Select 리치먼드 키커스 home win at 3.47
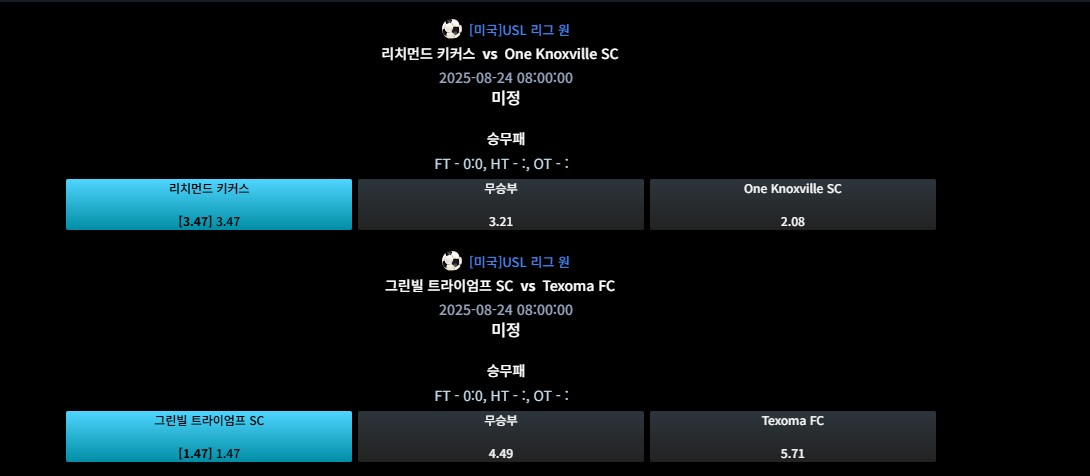 [x=209, y=204]
